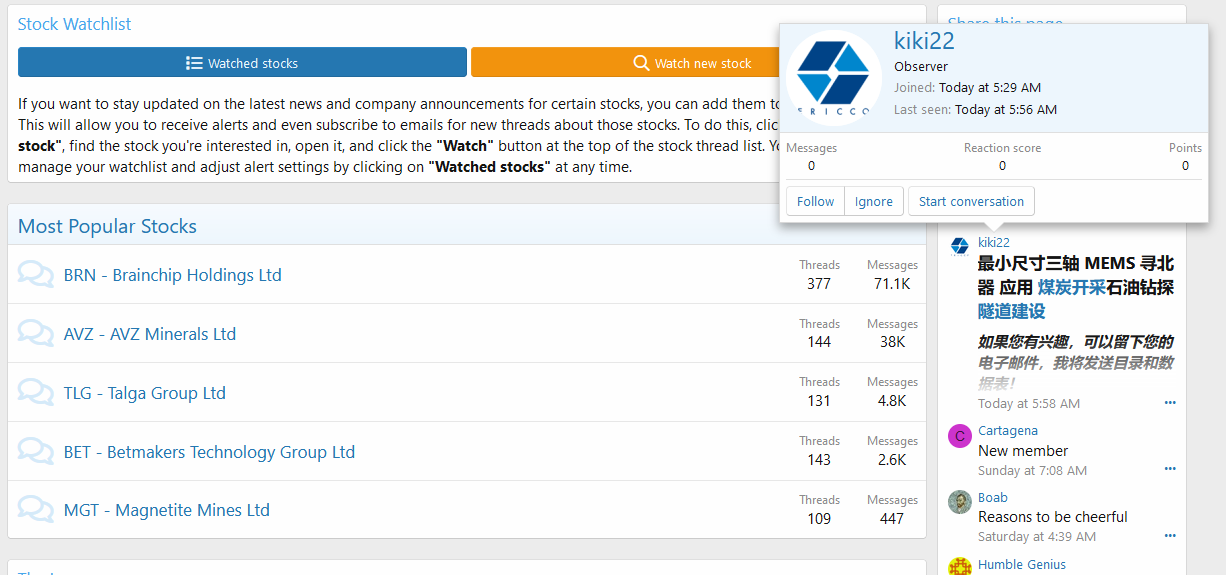Click Boab's avatar picture
The height and width of the screenshot is (575, 1226).
click(x=959, y=502)
